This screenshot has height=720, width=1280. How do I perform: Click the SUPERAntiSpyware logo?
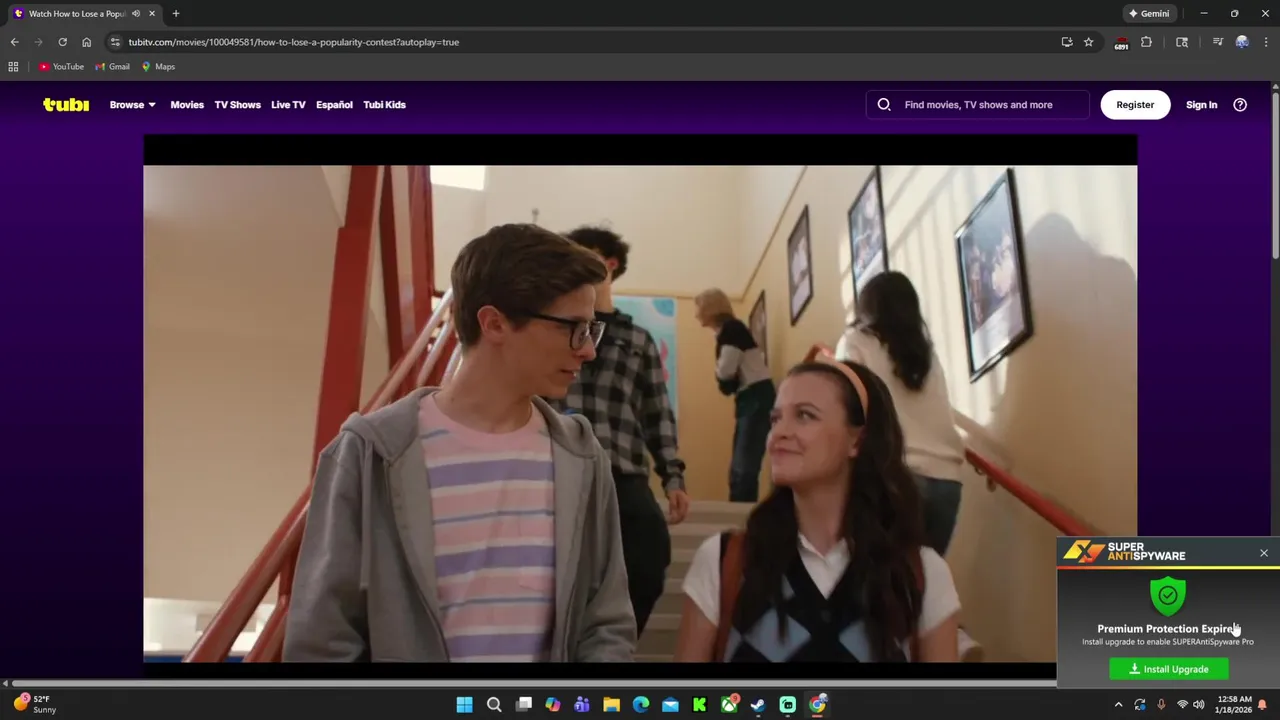(x=1125, y=551)
